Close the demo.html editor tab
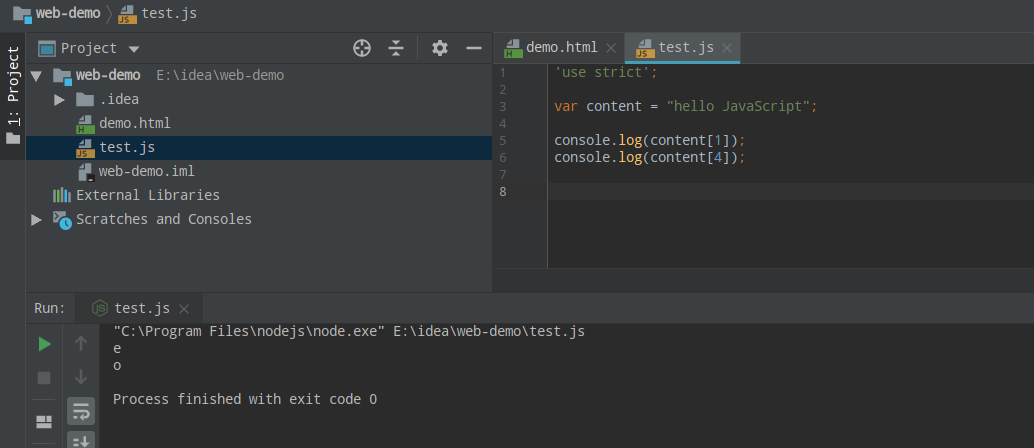The image size is (1034, 448). pos(611,48)
